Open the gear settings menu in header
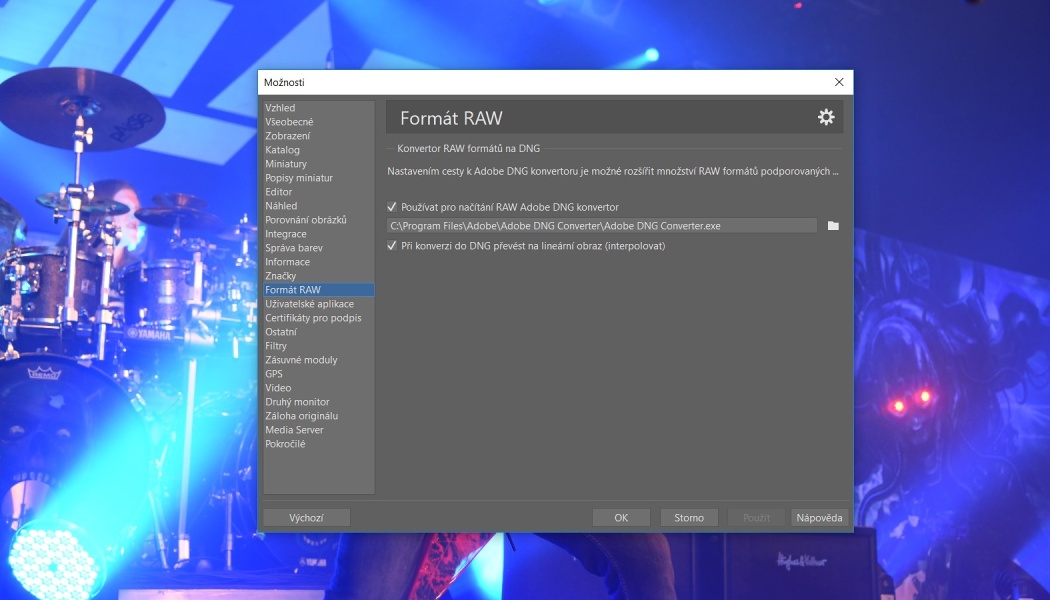The height and width of the screenshot is (600, 1050). [826, 117]
